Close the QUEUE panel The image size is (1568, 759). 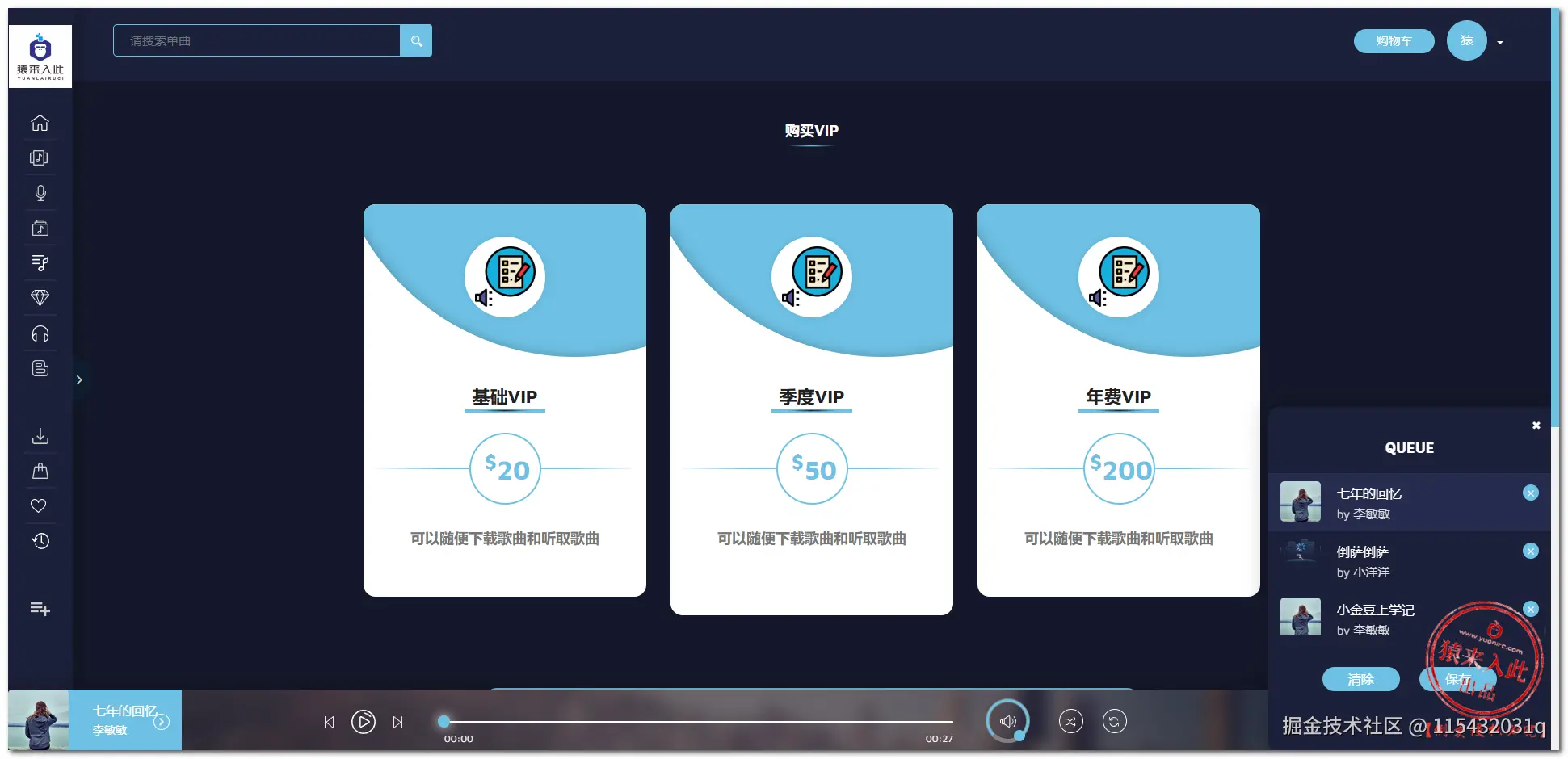(x=1536, y=426)
